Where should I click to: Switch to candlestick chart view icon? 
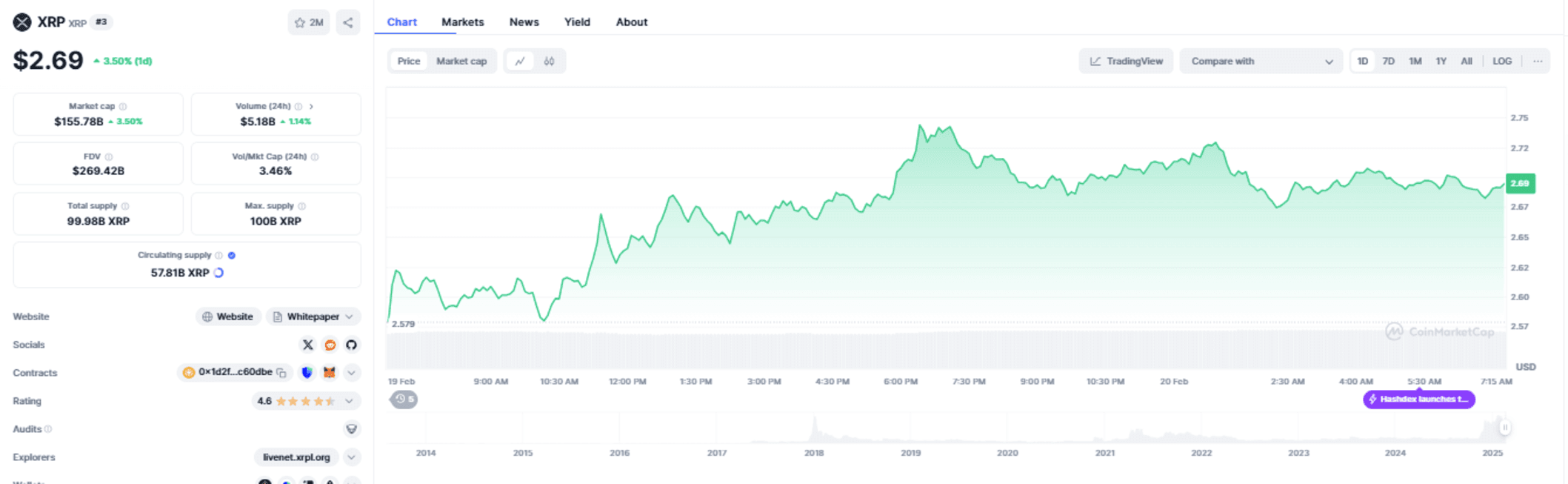click(x=549, y=62)
